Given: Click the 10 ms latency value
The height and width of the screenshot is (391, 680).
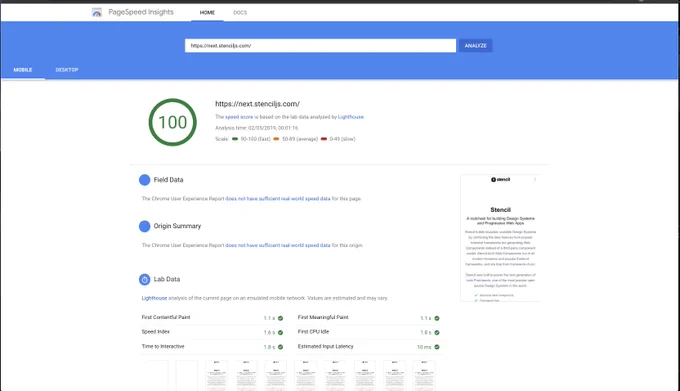Looking at the screenshot, I should click(x=424, y=347).
